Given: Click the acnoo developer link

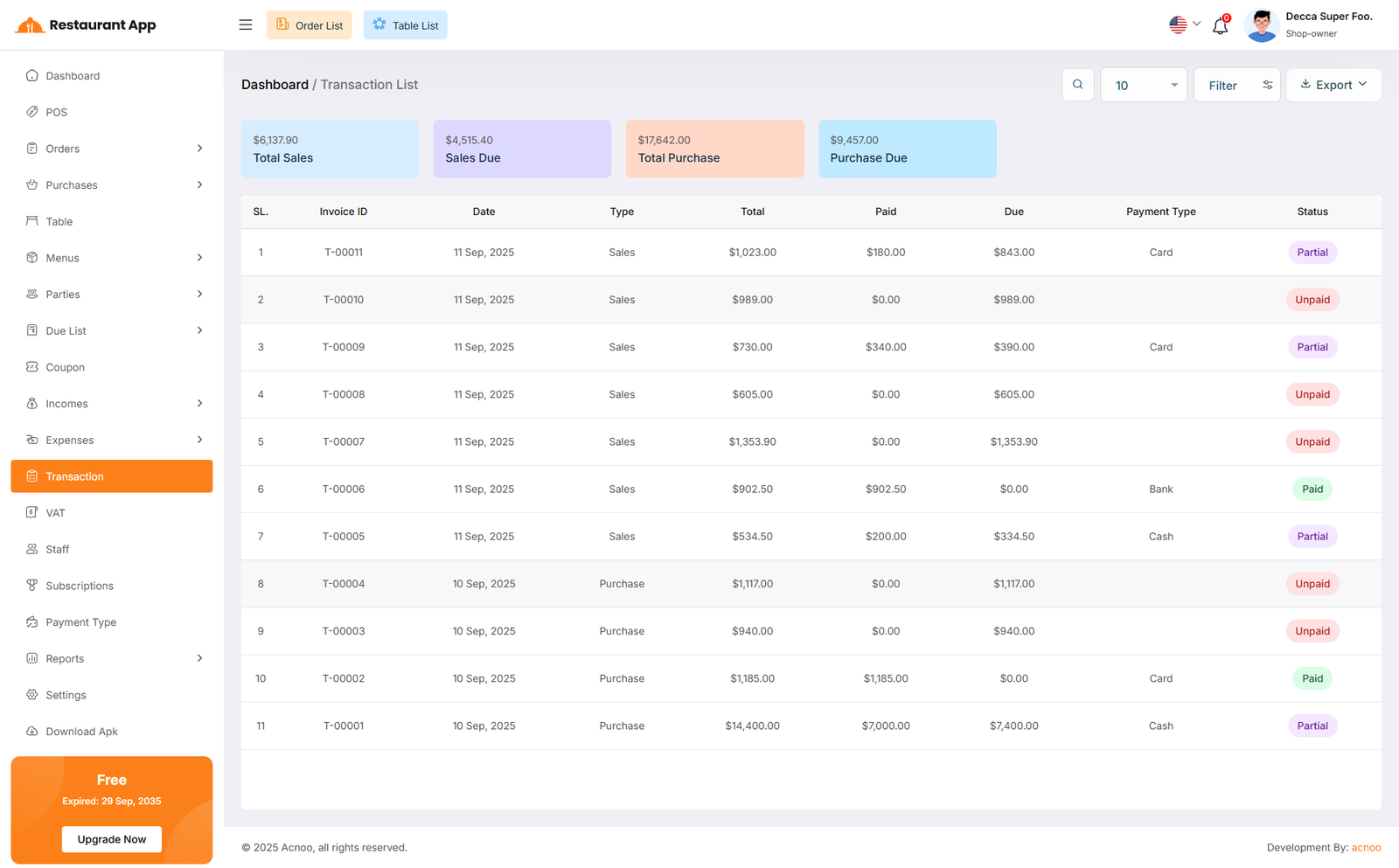Looking at the screenshot, I should click(x=1366, y=848).
